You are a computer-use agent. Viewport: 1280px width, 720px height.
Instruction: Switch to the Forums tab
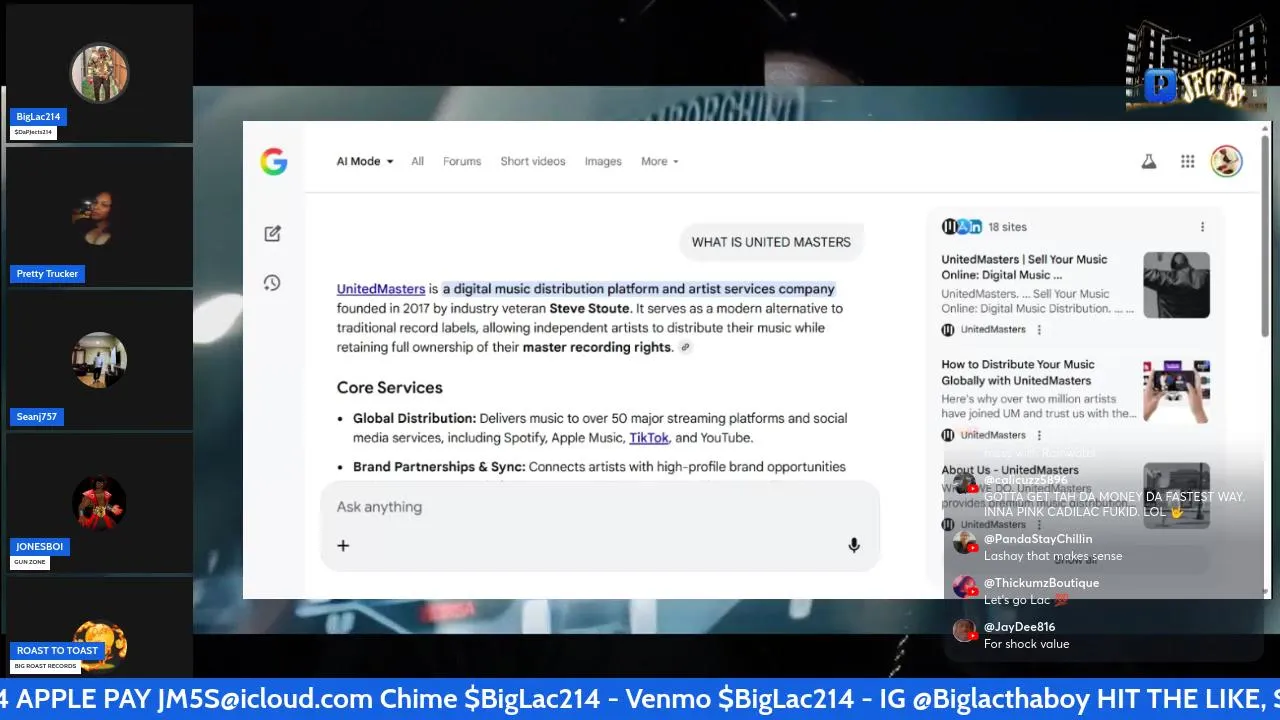click(462, 161)
